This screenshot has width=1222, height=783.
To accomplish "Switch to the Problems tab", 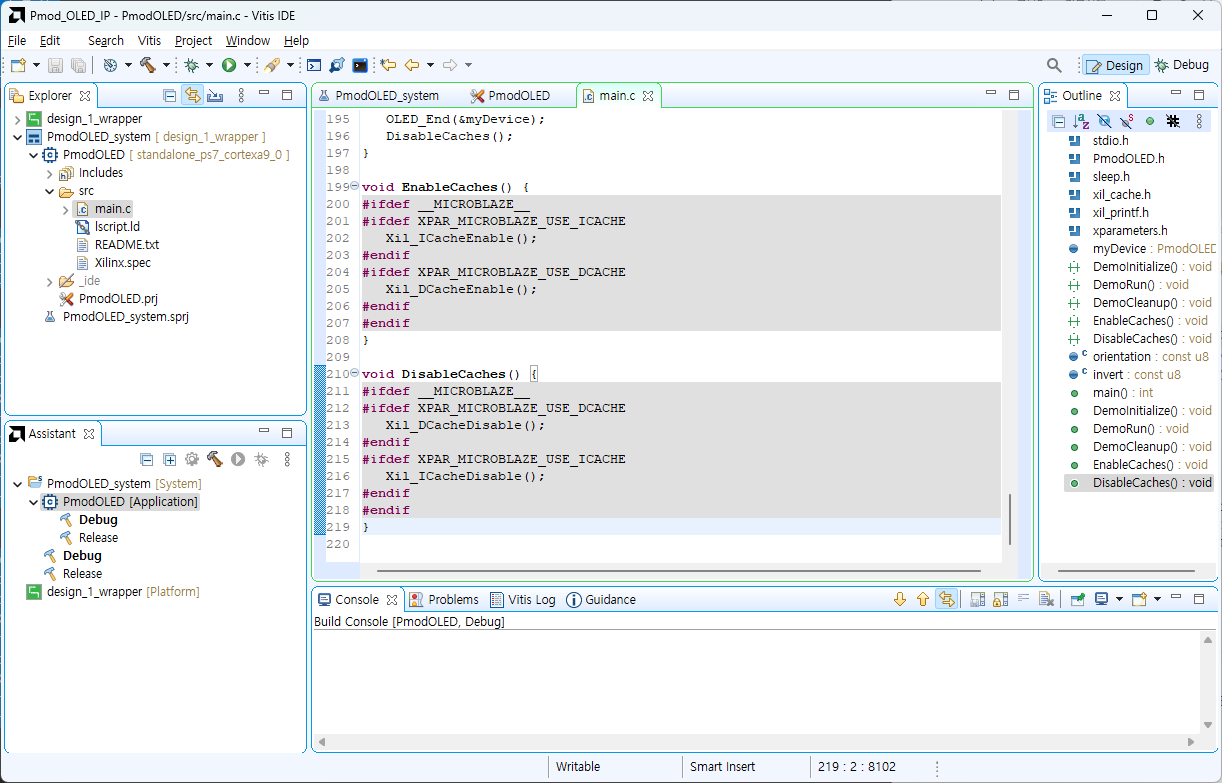I will [443, 600].
